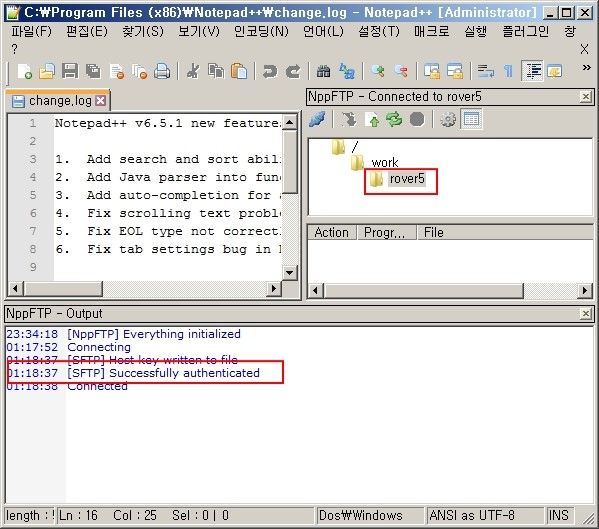Open the 매크로 menu

(x=432, y=31)
